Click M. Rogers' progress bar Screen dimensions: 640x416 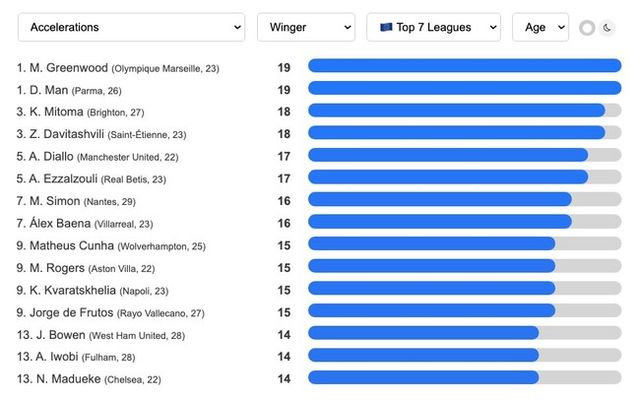coord(431,266)
